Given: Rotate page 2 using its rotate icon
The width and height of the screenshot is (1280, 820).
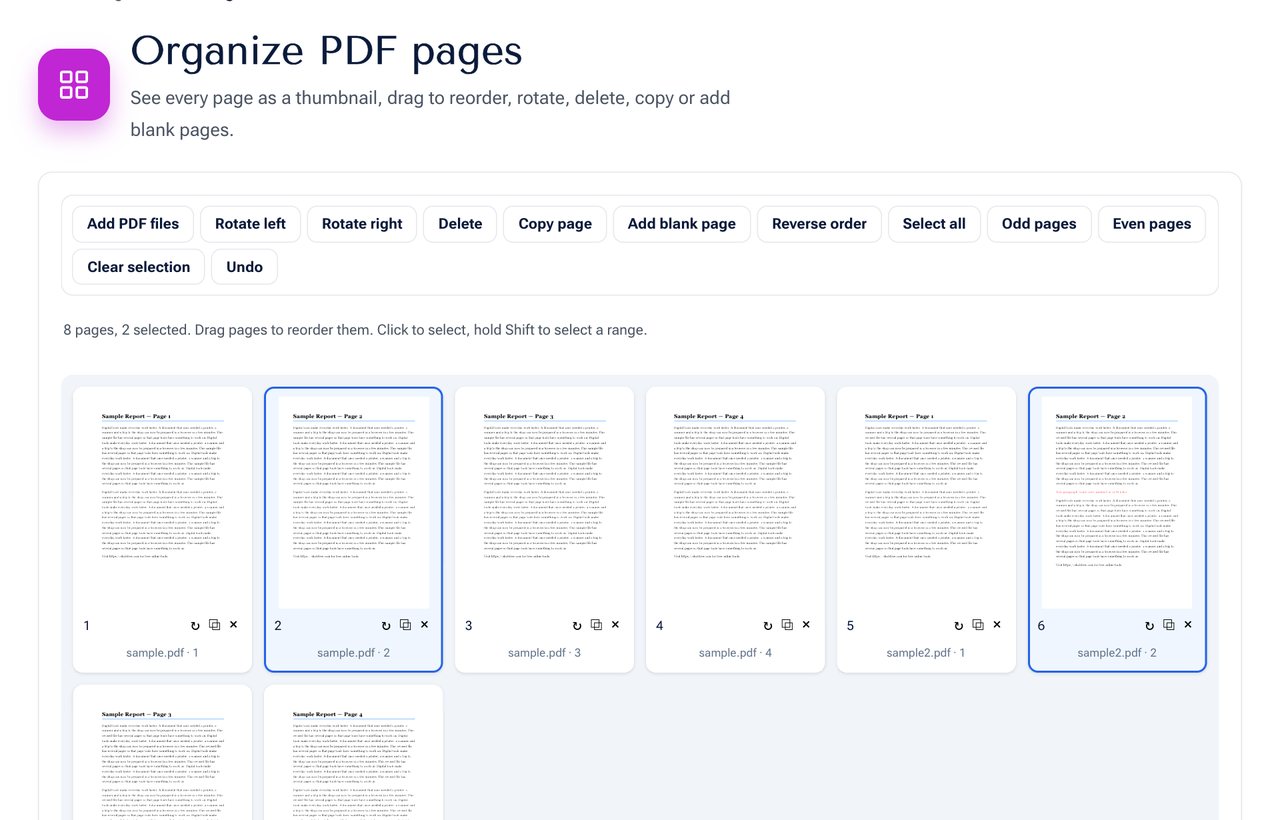Looking at the screenshot, I should (386, 626).
